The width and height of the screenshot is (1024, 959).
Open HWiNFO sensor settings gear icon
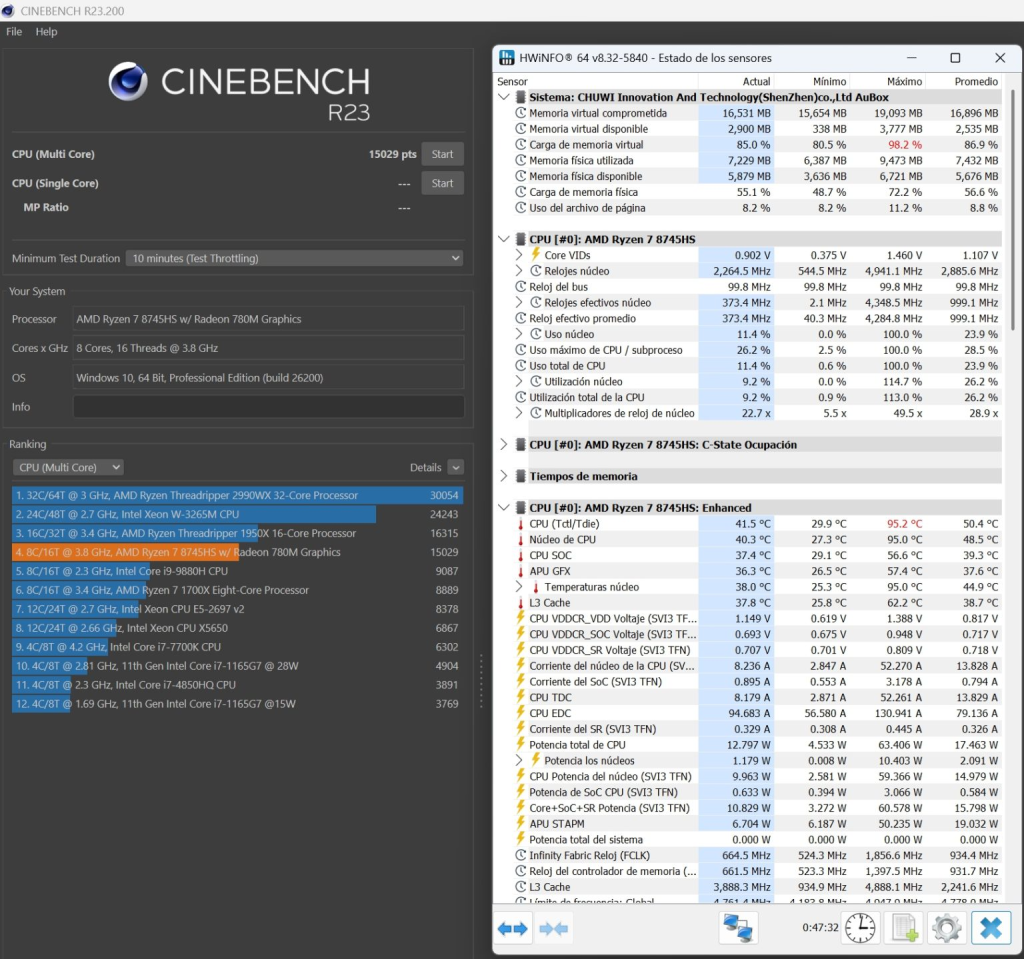pyautogui.click(x=947, y=928)
